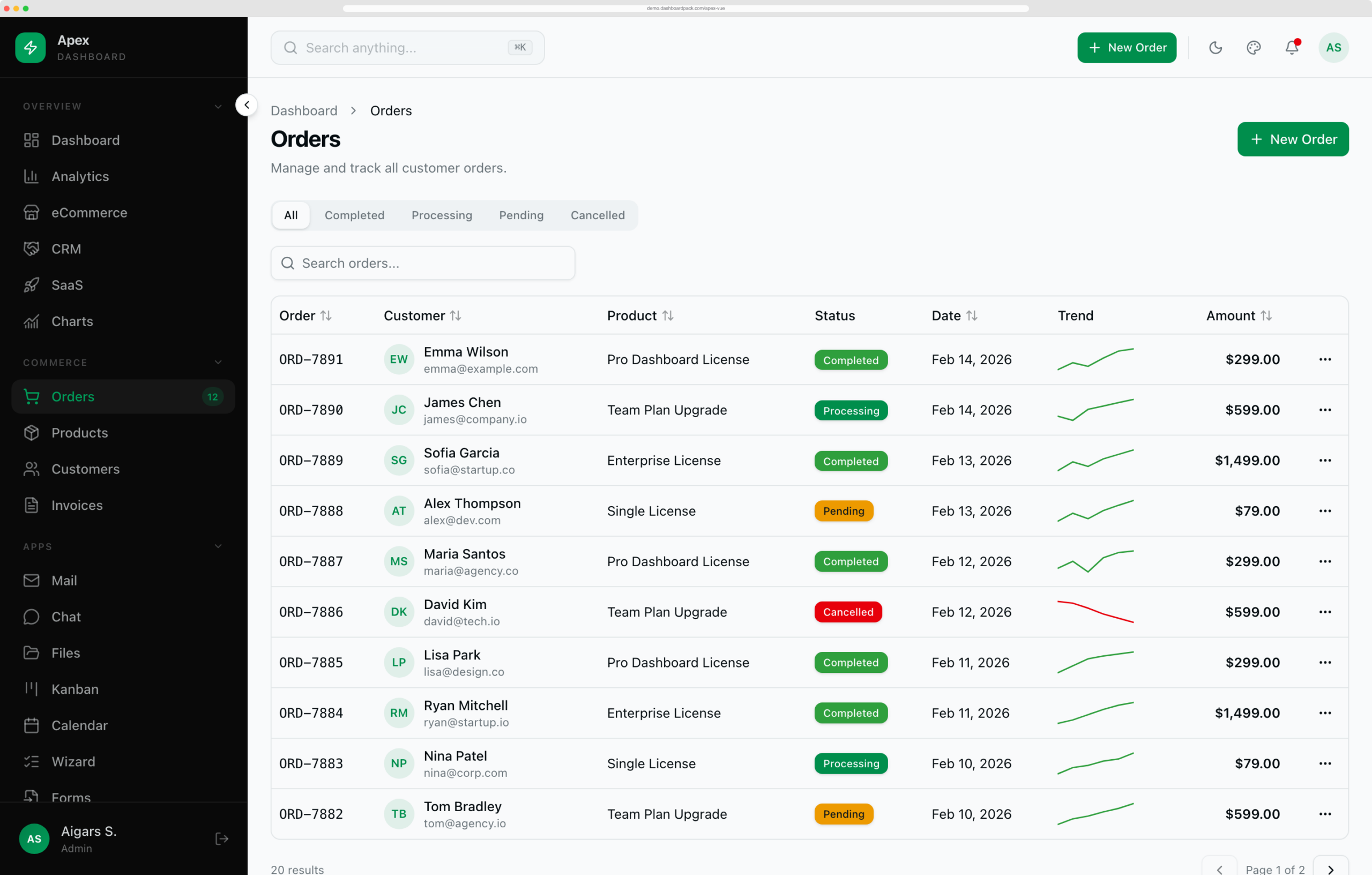This screenshot has height=875, width=1372.
Task: Click the Wizard checklist icon in sidebar
Action: (31, 761)
